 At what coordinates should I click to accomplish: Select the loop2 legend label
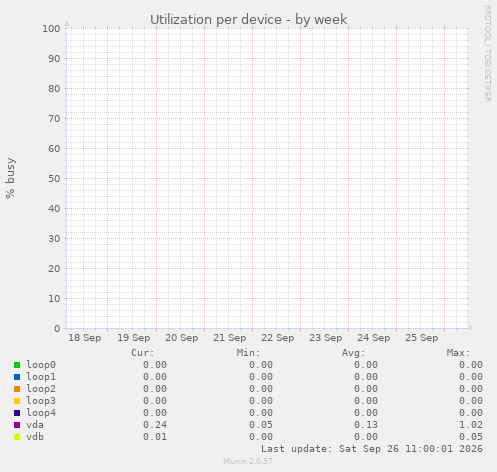click(x=41, y=389)
